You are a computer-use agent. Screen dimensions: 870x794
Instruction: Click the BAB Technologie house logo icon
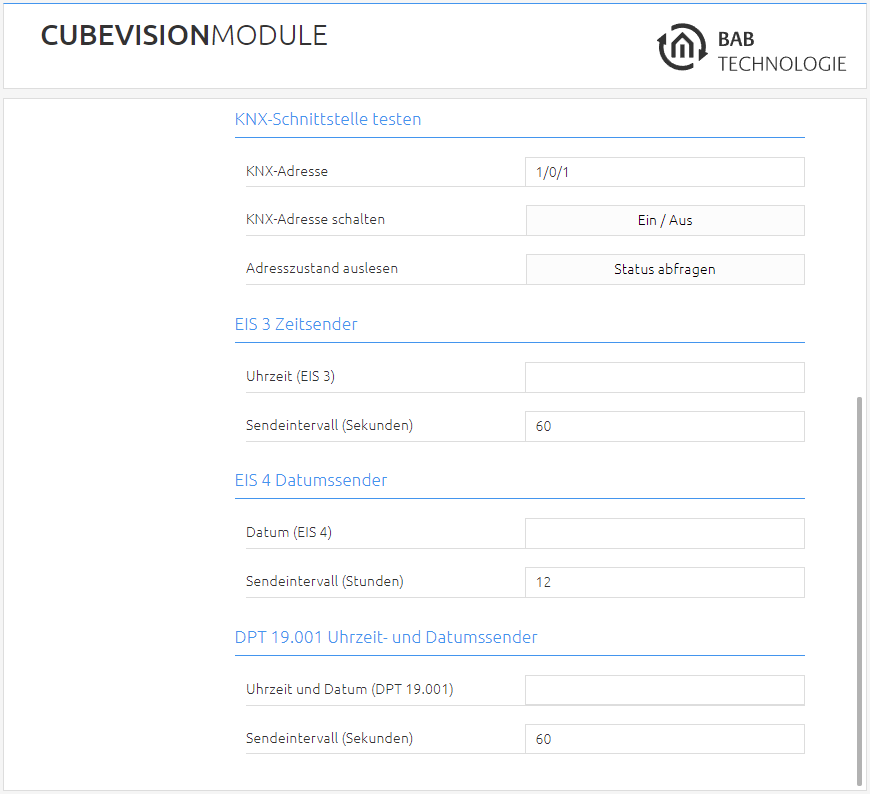[682, 47]
